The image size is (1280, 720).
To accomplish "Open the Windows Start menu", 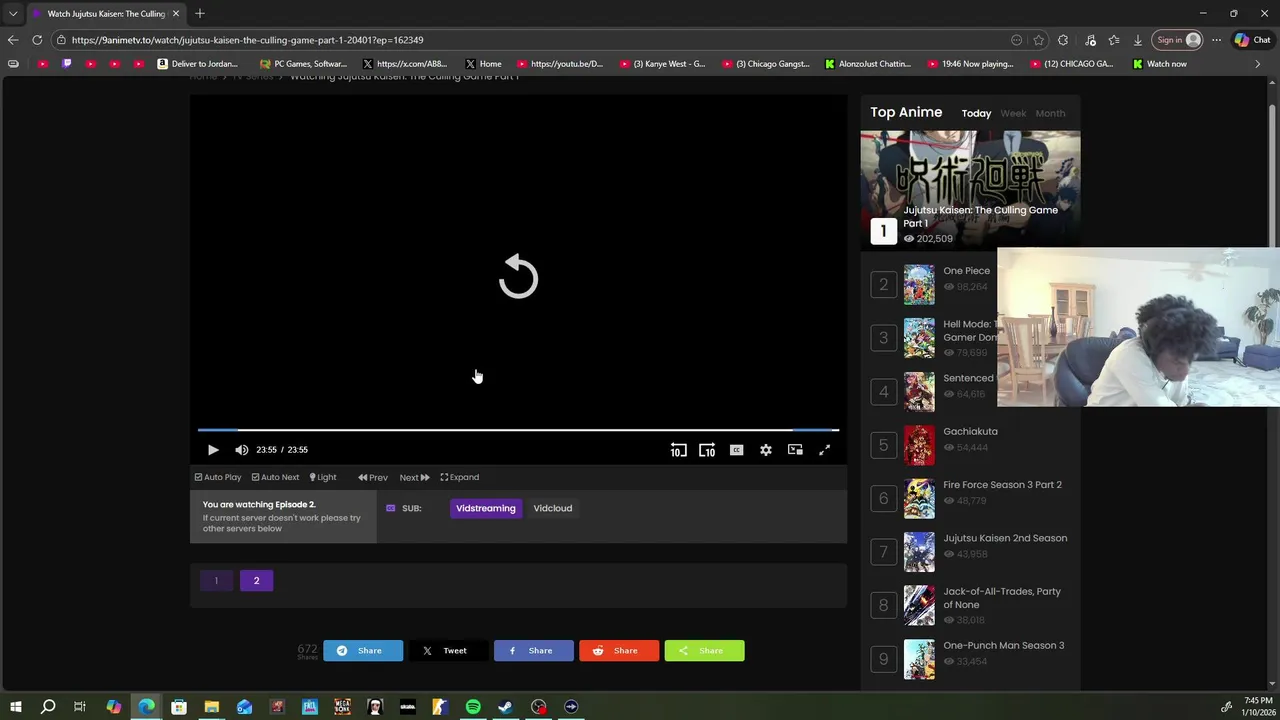I will coord(15,707).
